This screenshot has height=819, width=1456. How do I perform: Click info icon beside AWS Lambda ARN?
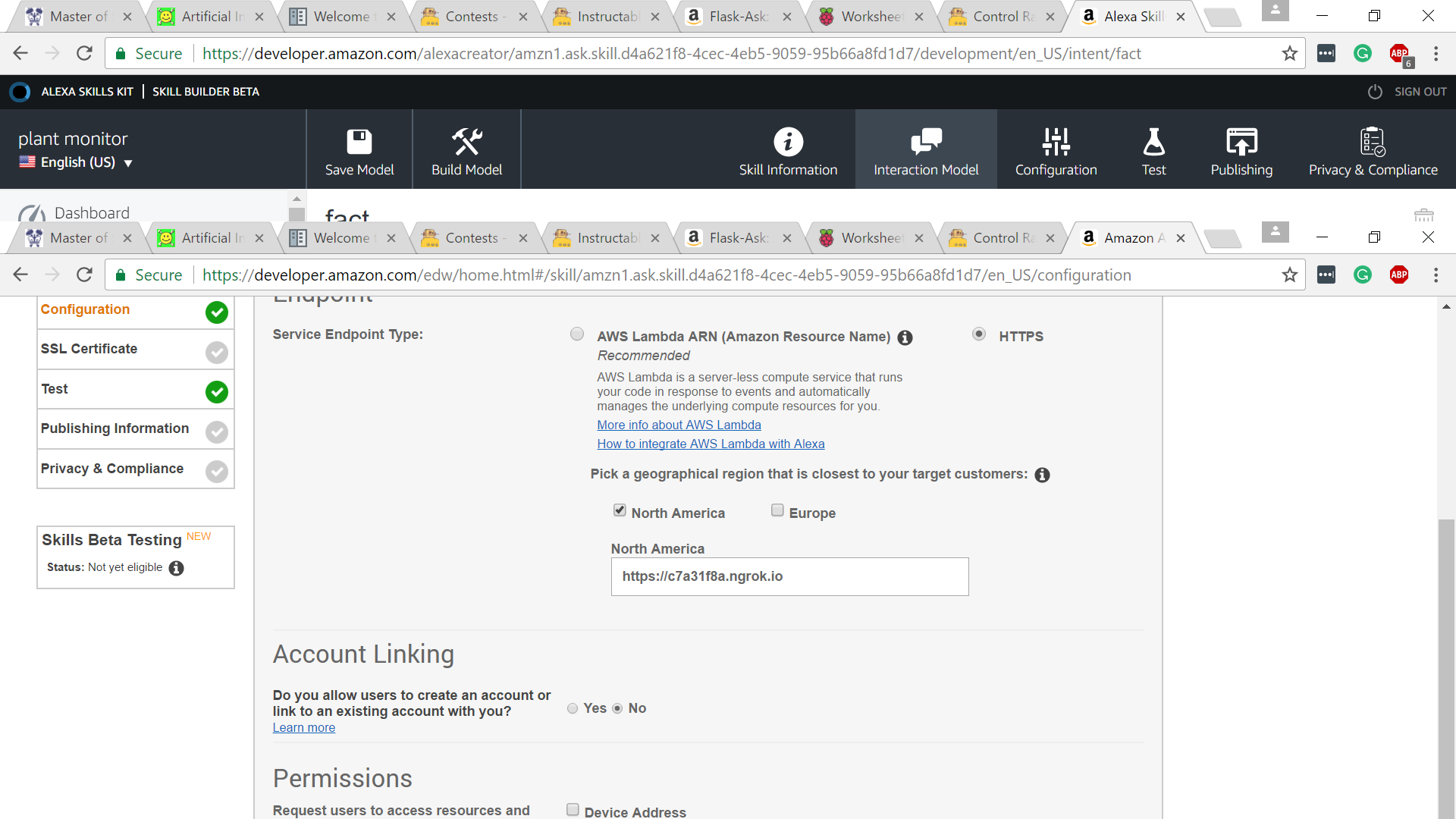pos(905,338)
